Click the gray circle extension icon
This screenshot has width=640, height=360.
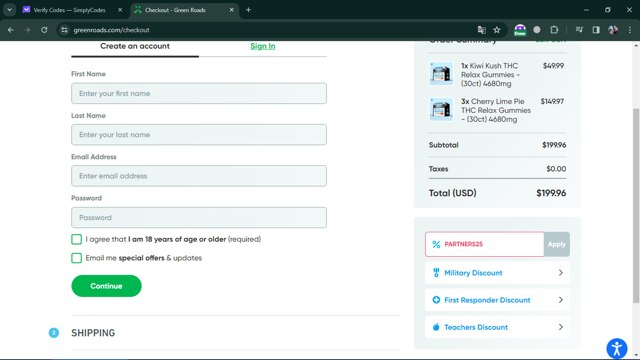pyautogui.click(x=537, y=30)
